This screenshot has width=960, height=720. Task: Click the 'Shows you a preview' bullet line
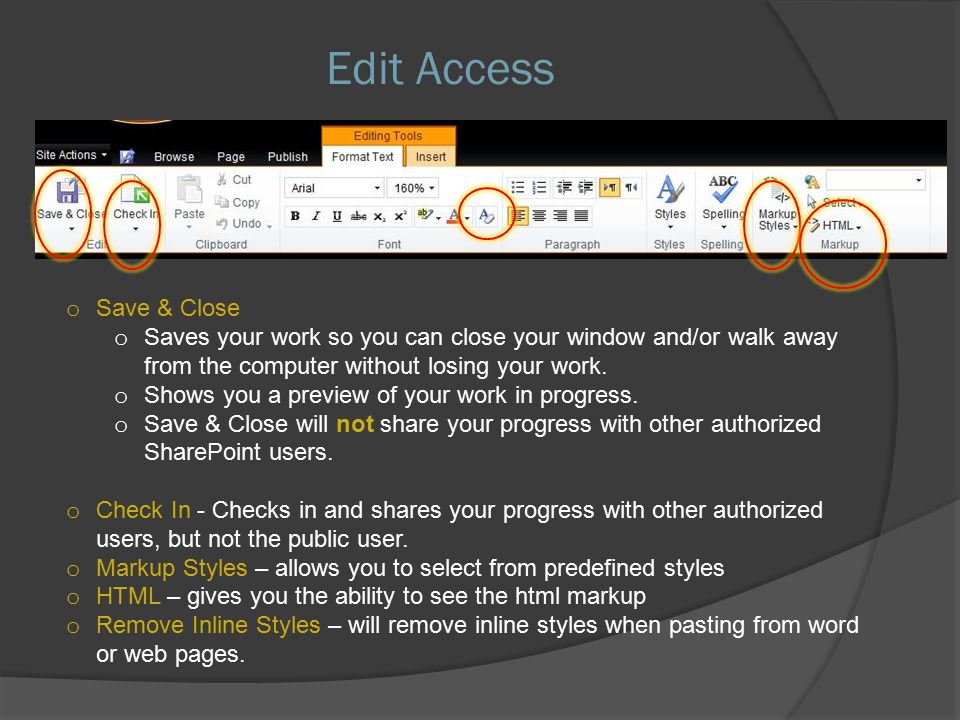pyautogui.click(x=391, y=396)
